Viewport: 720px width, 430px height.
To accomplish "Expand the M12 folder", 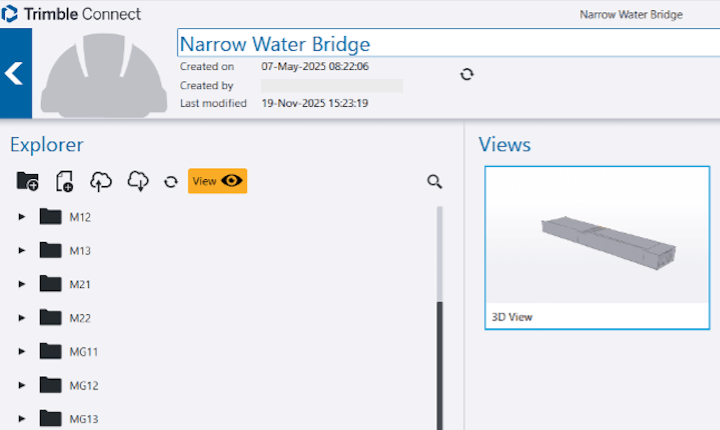I will tap(22, 217).
